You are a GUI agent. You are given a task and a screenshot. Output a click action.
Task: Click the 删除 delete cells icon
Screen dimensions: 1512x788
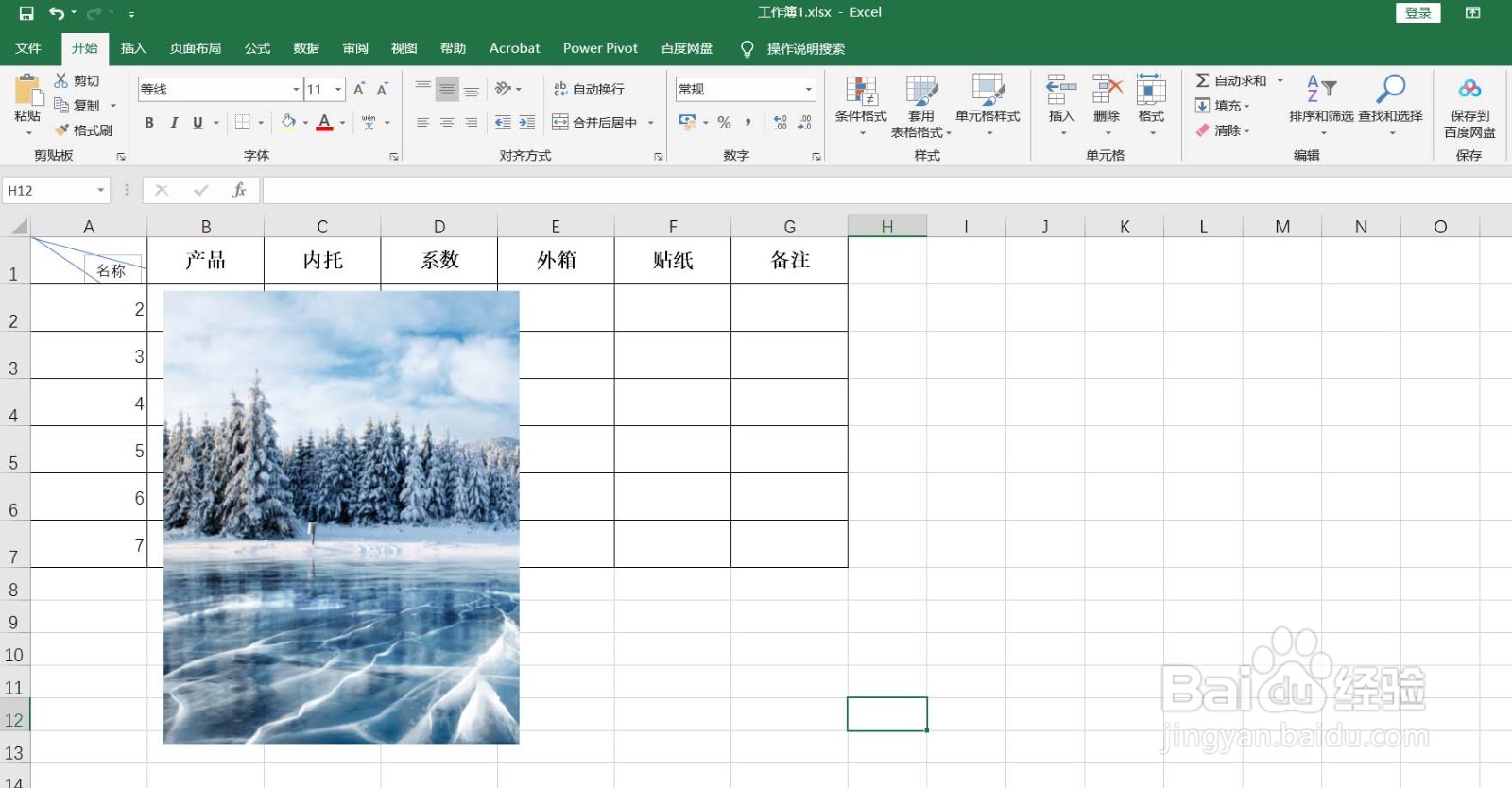point(1107,91)
